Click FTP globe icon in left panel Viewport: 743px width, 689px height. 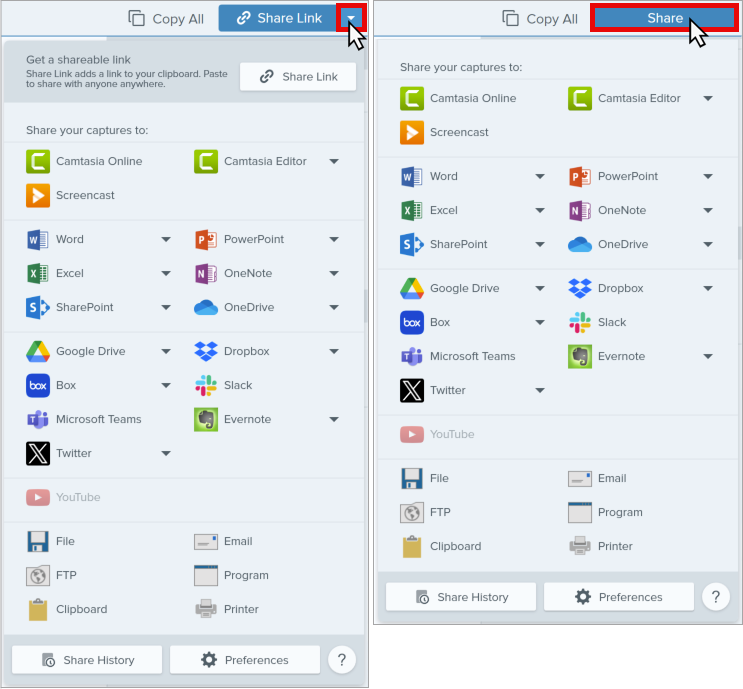[x=38, y=575]
